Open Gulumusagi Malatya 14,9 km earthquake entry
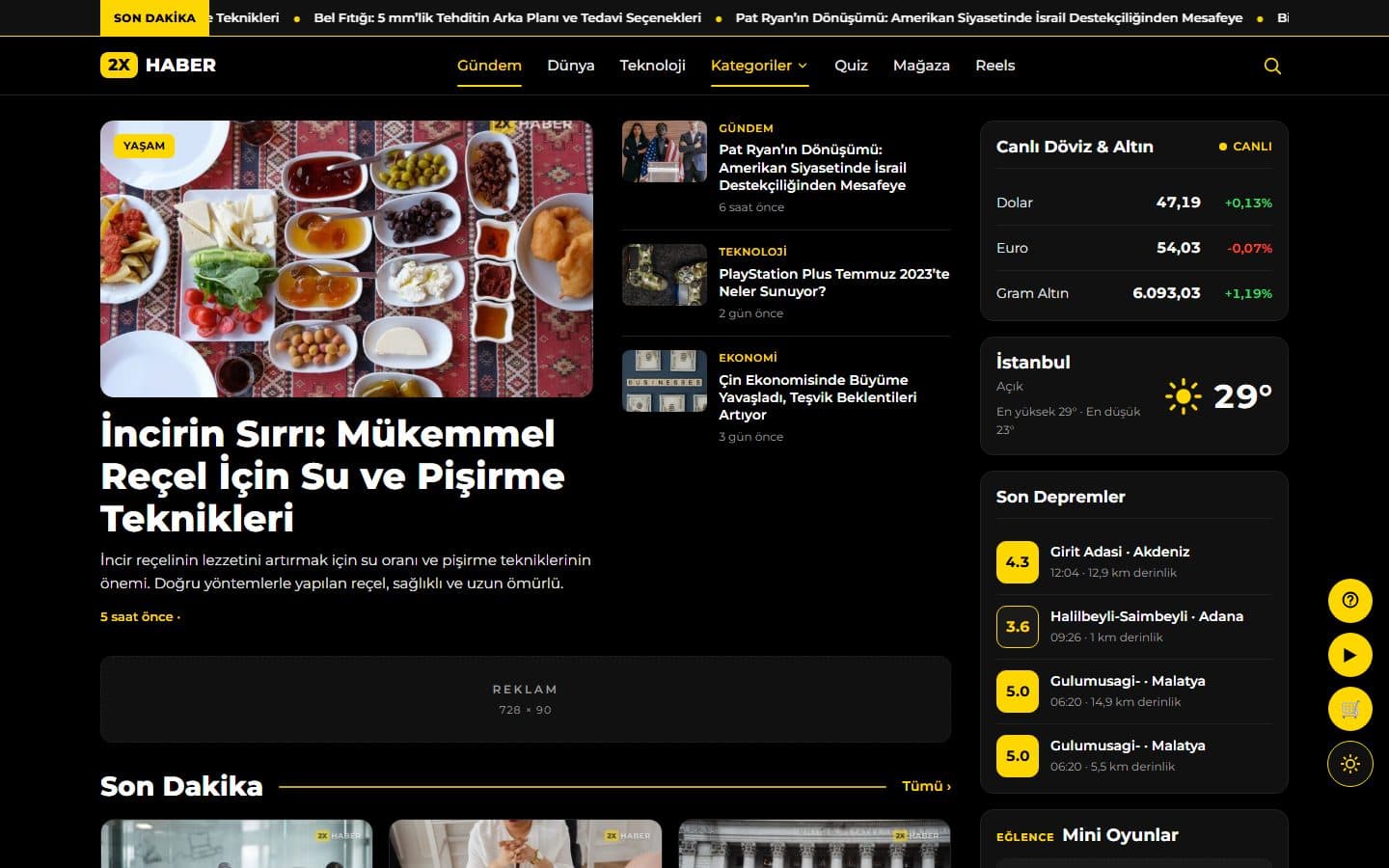The image size is (1389, 868). click(x=1134, y=691)
